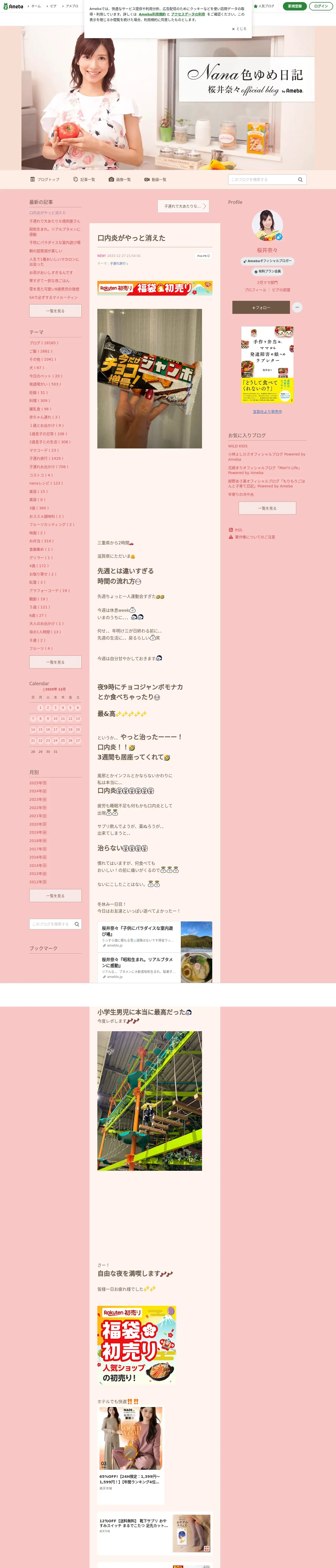Click the 手作り弁当 book cover image
The height and width of the screenshot is (1568, 336).
click(267, 365)
